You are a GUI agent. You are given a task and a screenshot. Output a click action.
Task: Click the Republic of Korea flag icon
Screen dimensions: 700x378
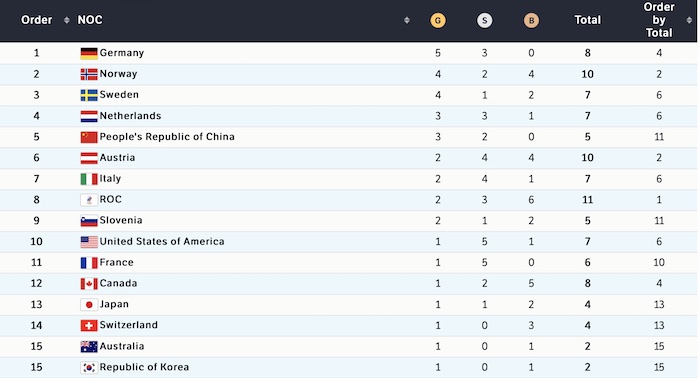(89, 367)
